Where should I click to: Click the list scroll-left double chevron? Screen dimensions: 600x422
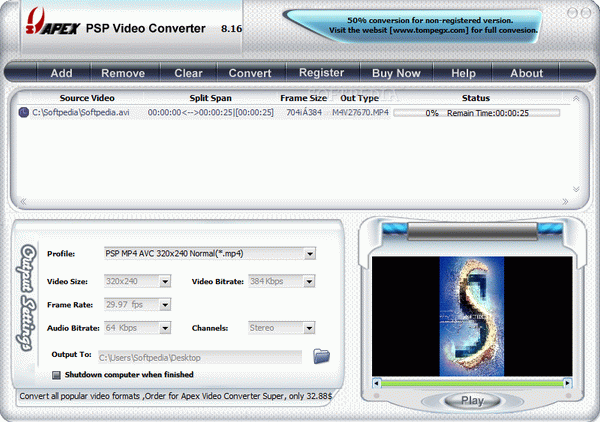tap(23, 202)
